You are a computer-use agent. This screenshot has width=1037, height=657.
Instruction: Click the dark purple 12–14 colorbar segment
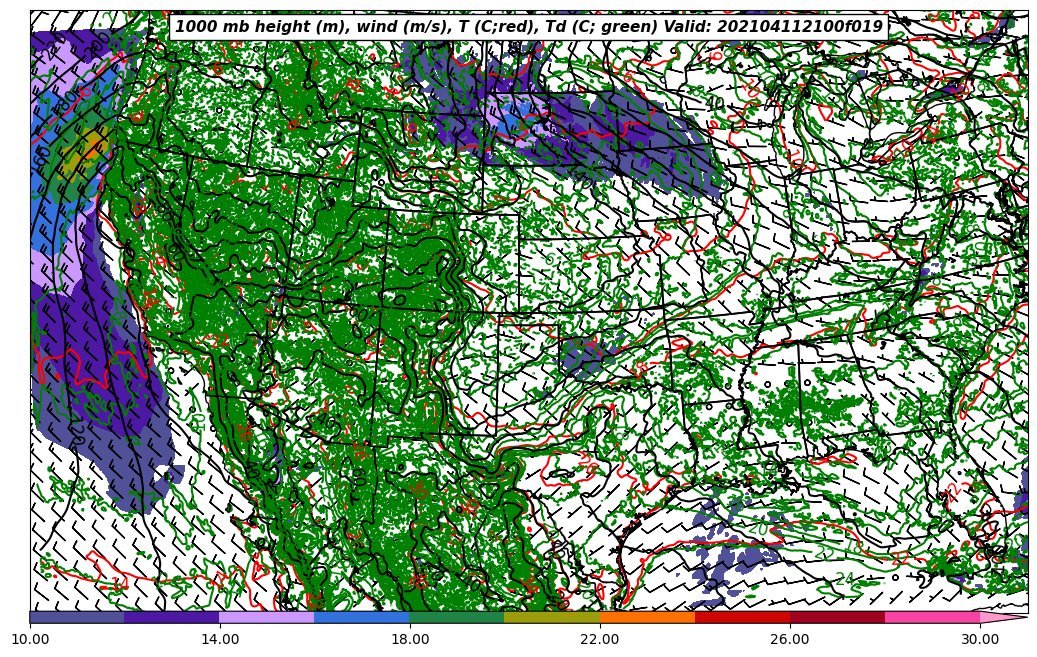(172, 617)
